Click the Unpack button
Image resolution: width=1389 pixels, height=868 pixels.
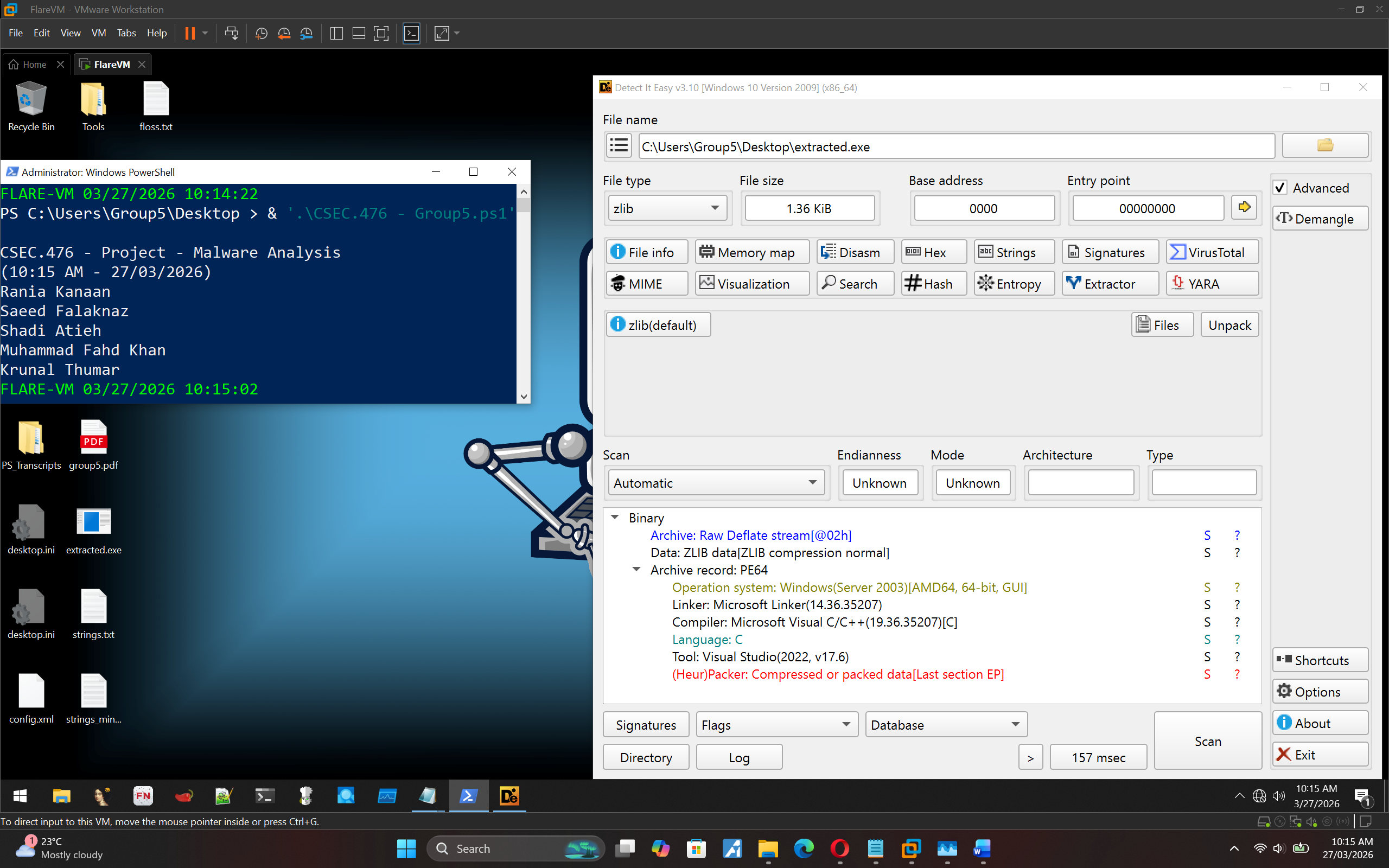tap(1229, 325)
